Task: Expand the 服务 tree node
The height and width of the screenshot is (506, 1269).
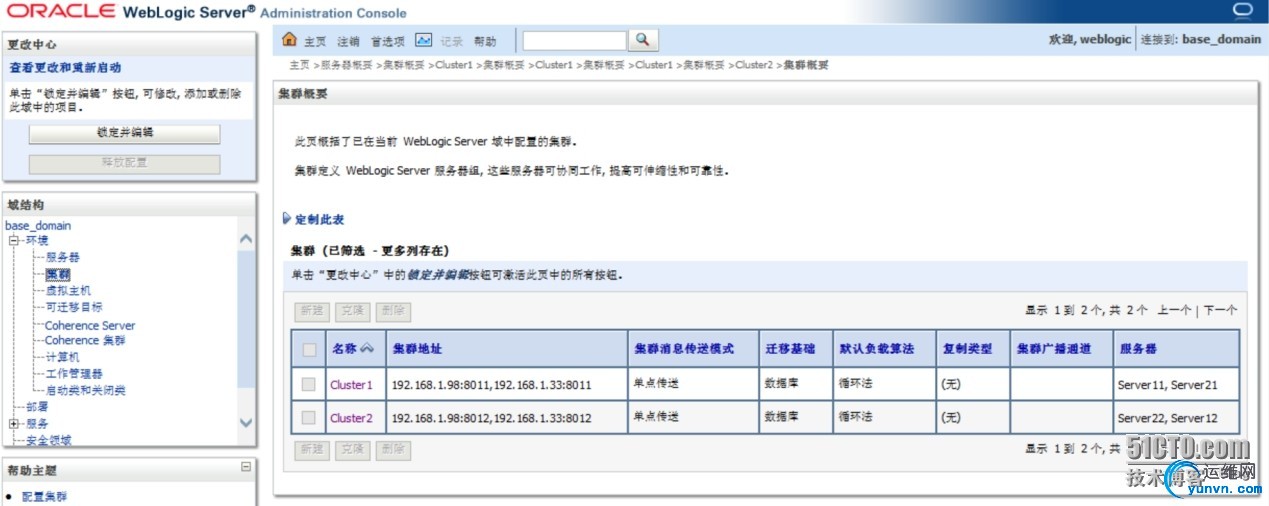Action: click(x=14, y=424)
